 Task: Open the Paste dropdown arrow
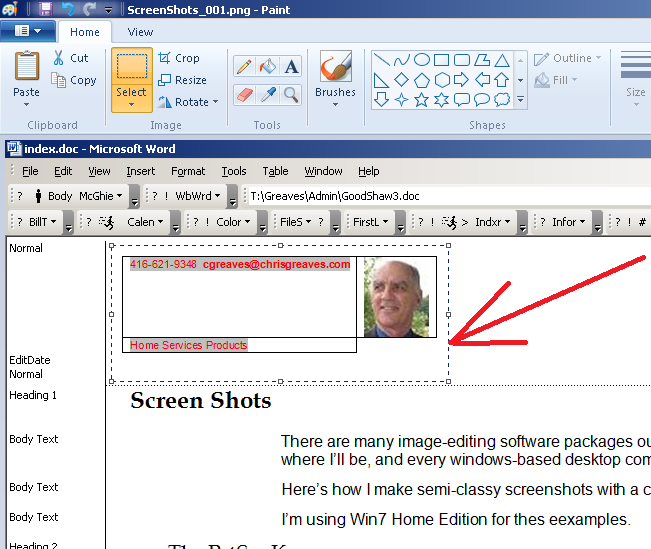pos(26,105)
